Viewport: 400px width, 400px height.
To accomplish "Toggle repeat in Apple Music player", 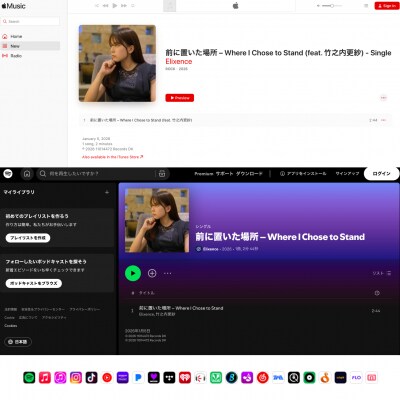I will [x=133, y=6].
